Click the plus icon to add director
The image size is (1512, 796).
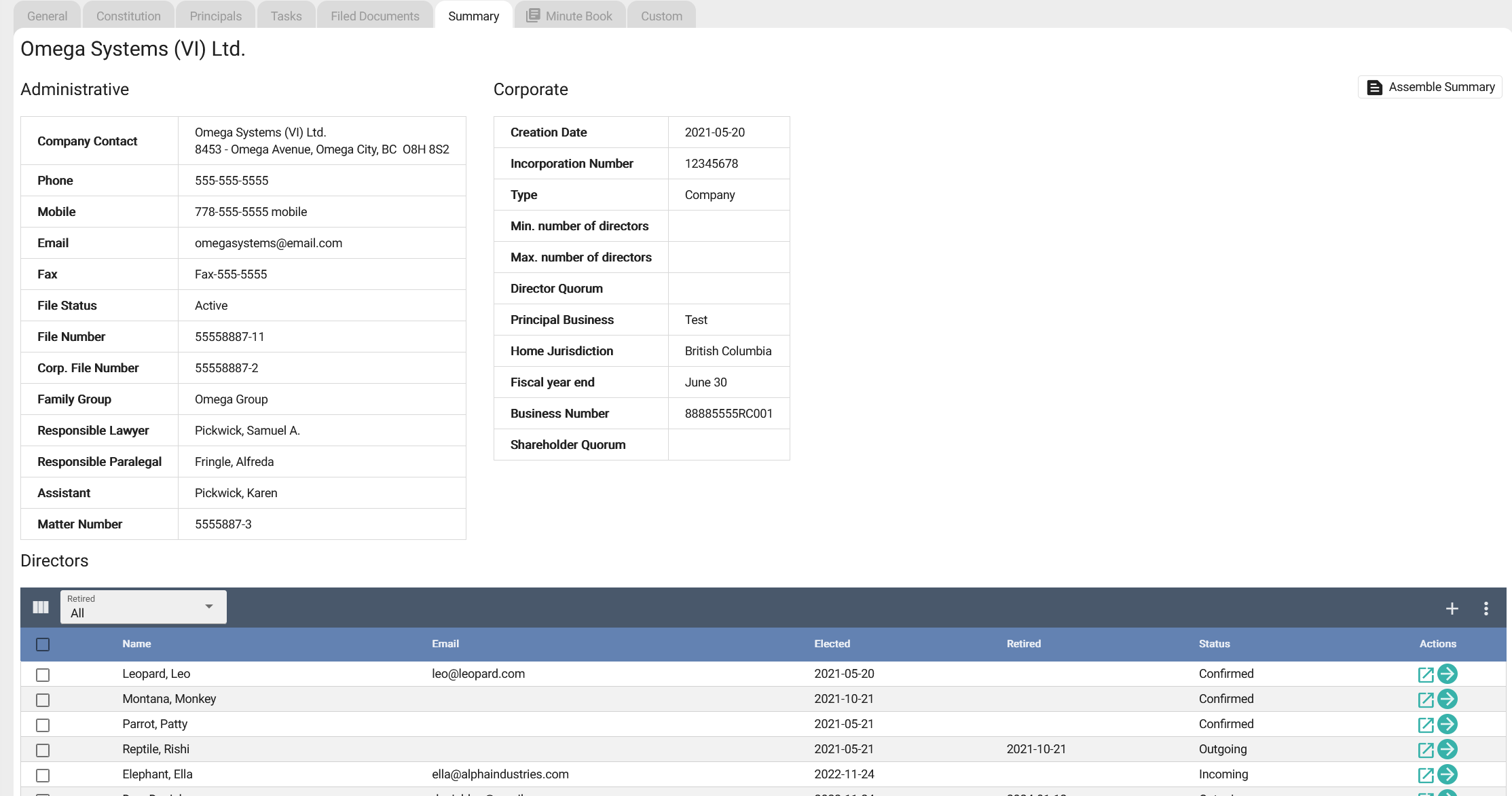[x=1452, y=609]
